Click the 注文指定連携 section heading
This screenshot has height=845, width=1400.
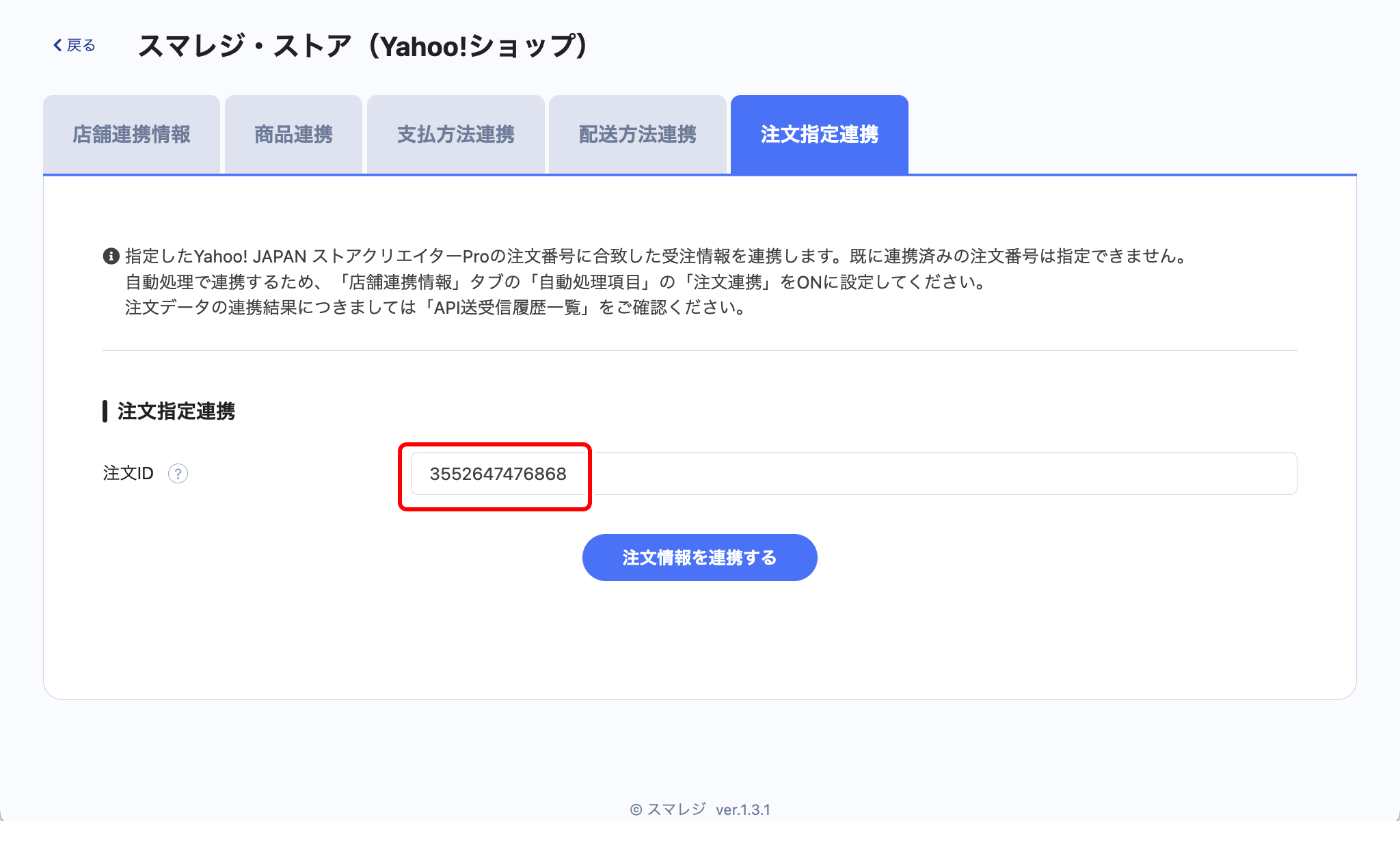[x=176, y=411]
